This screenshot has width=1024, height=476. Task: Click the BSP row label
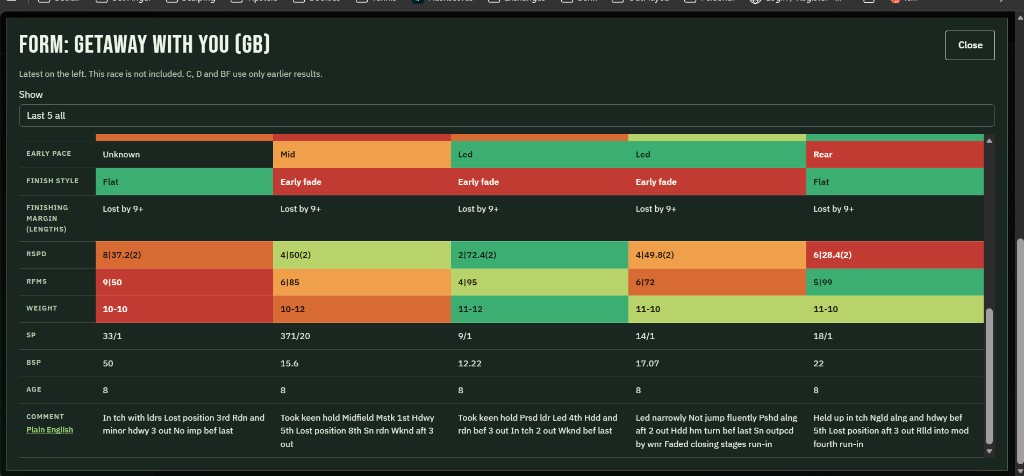point(33,363)
